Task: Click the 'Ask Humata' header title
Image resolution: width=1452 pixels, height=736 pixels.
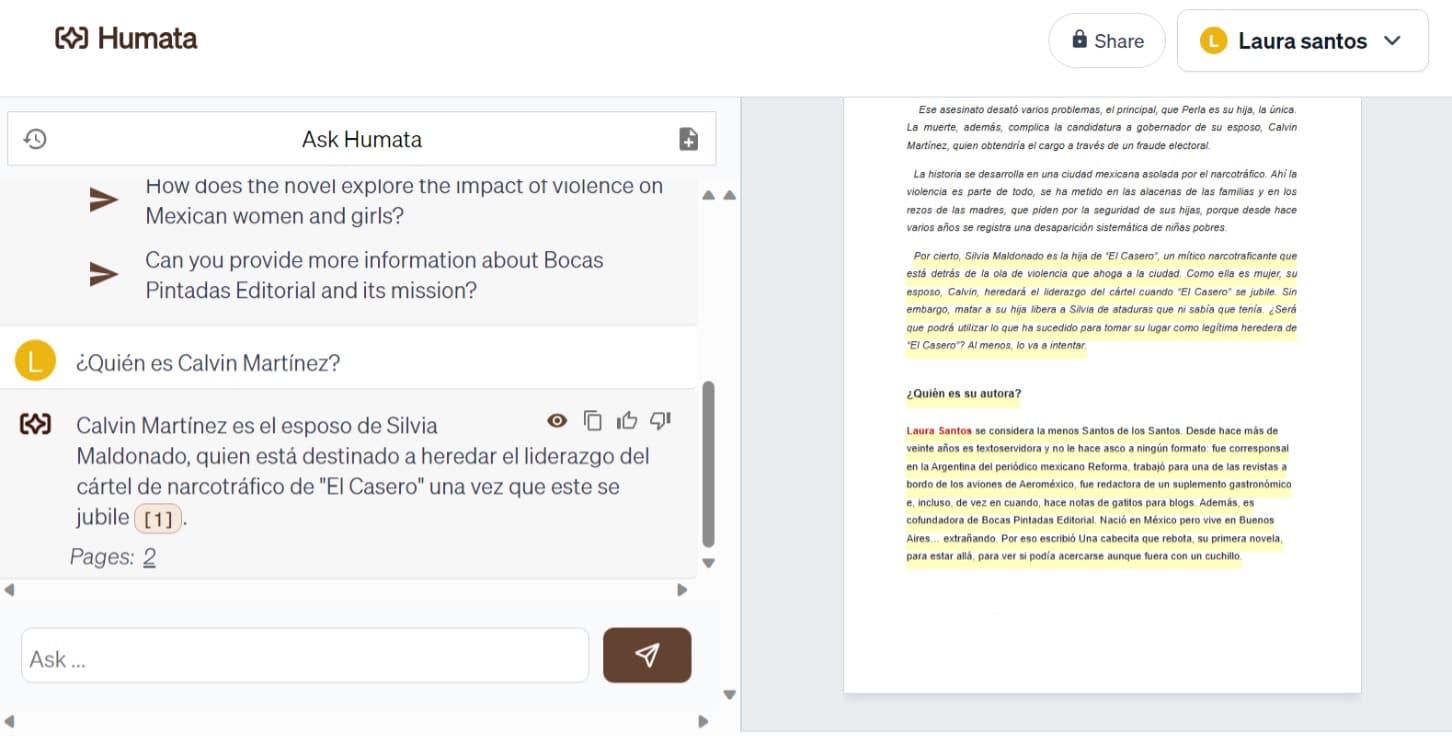Action: pos(362,139)
